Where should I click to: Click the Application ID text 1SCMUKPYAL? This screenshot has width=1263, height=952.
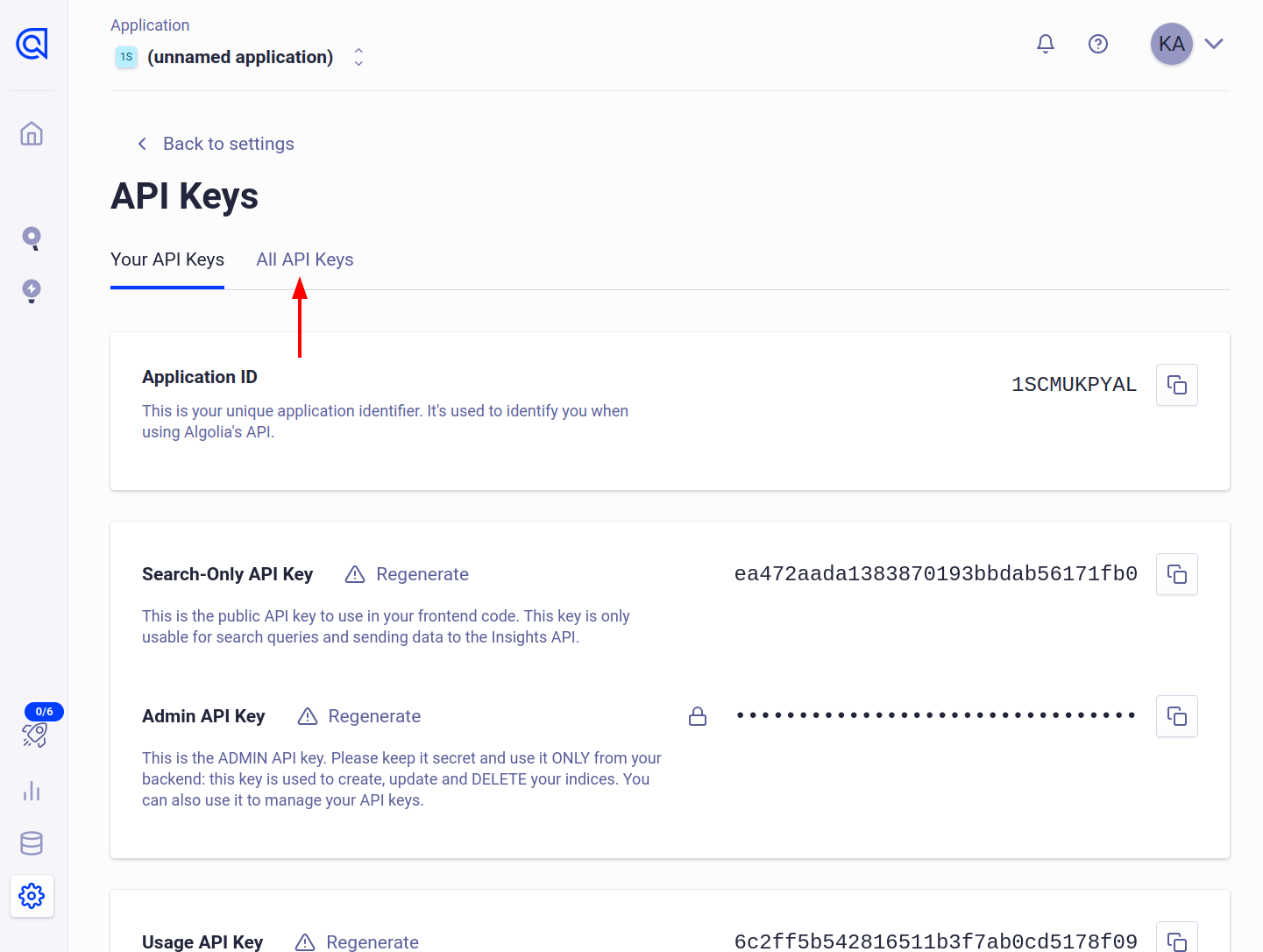pyautogui.click(x=1075, y=385)
